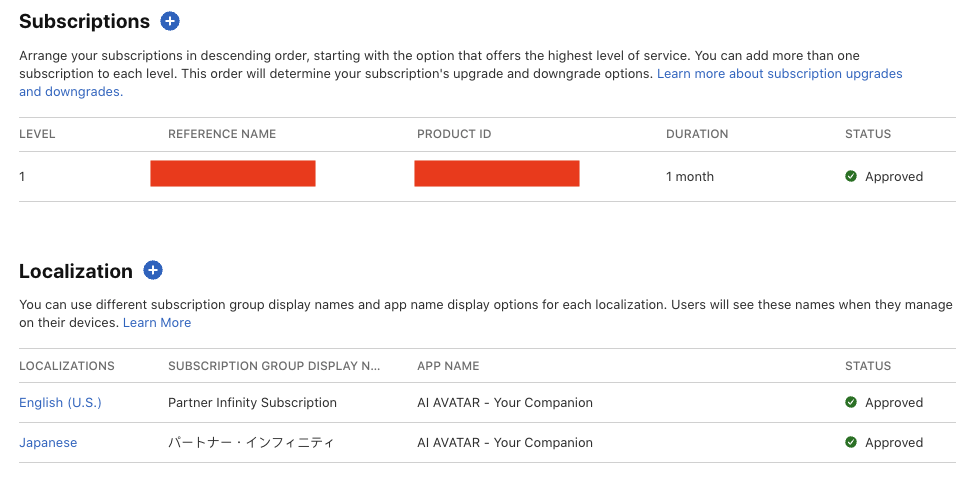Select the Partner Infinity Subscription display name
Image resolution: width=956 pixels, height=485 pixels.
[x=252, y=402]
